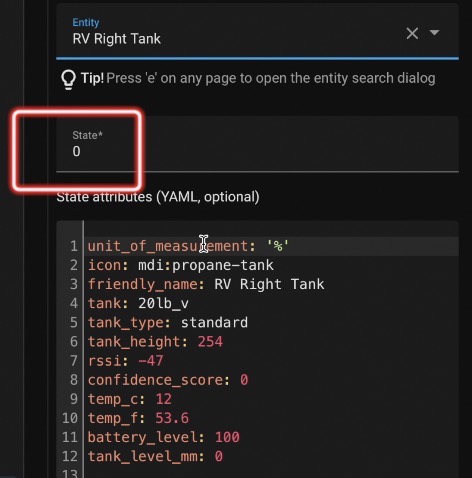This screenshot has height=478, width=472.
Task: Clear the RV Right Tank entity selection
Action: 412,34
